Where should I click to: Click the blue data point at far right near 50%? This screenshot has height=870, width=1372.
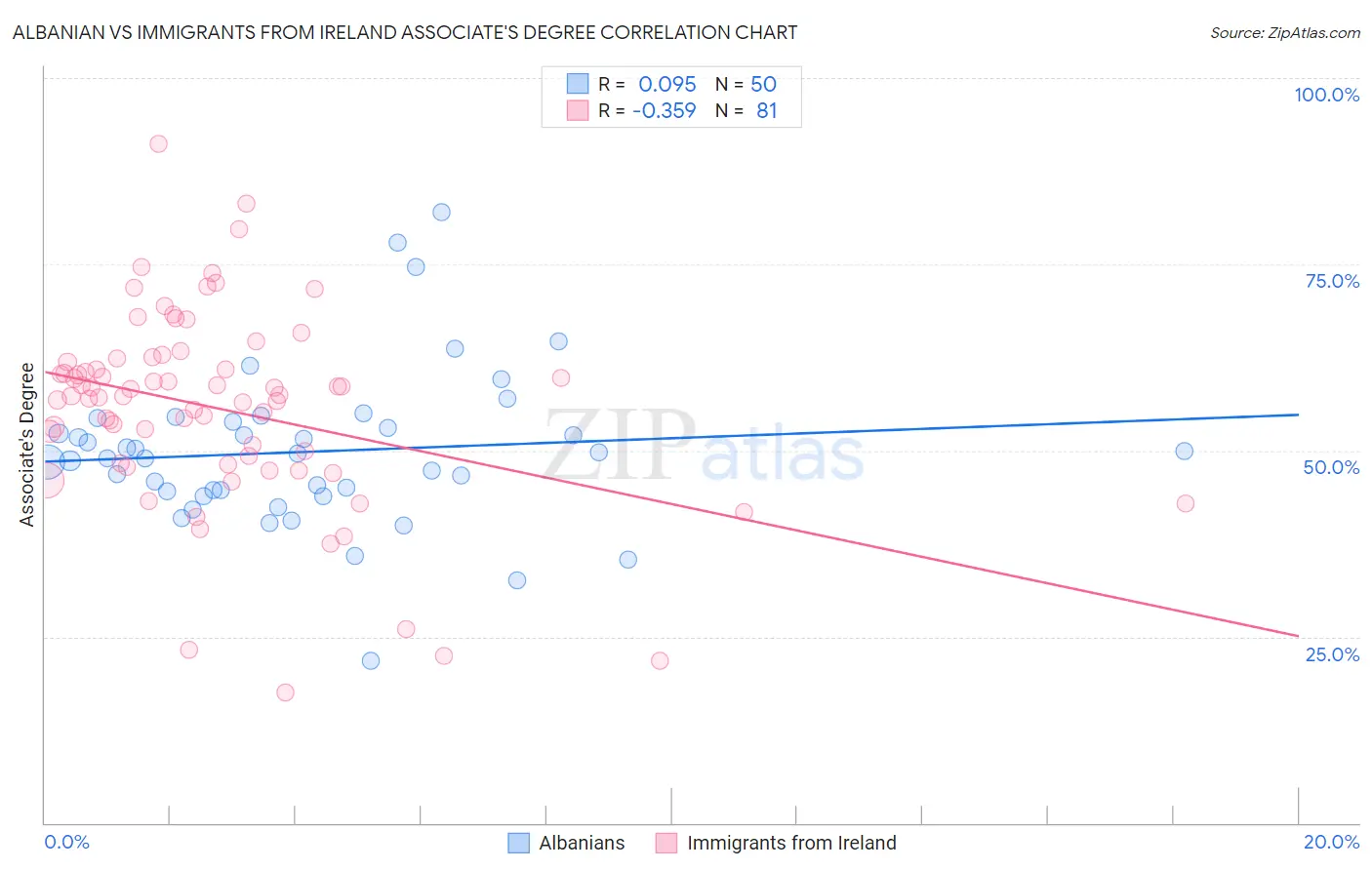(x=1184, y=451)
